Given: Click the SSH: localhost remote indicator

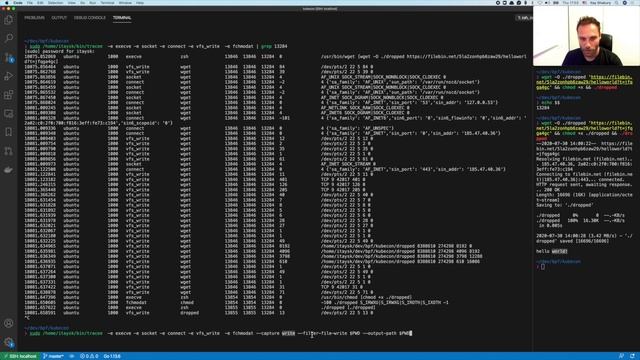Looking at the screenshot, I should (20, 356).
